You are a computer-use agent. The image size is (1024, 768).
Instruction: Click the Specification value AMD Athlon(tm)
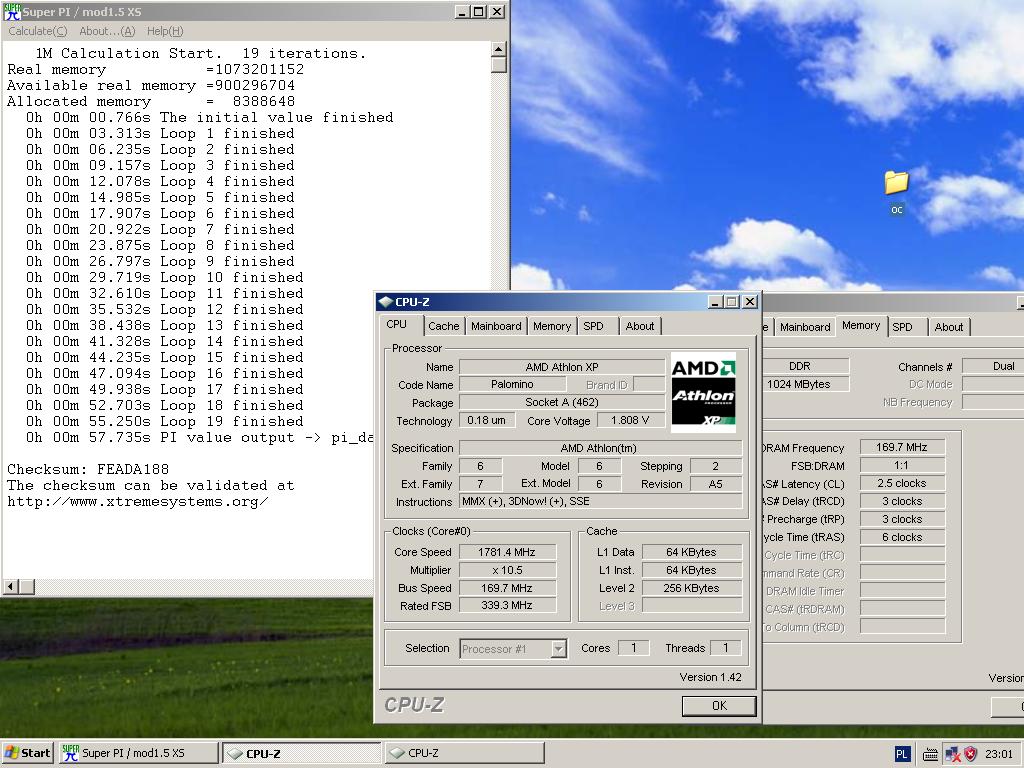(x=600, y=448)
